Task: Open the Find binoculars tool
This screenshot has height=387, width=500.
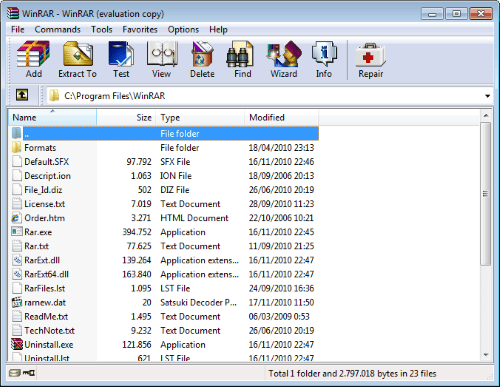Action: [x=243, y=59]
